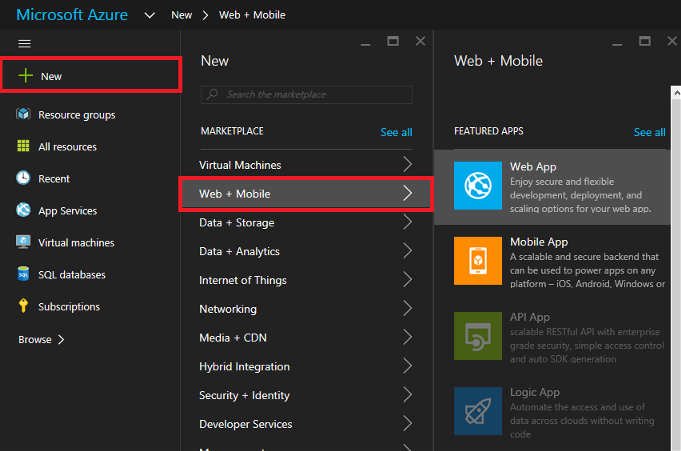Expand the Data + Analytics chevron
The width and height of the screenshot is (681, 451).
[407, 251]
